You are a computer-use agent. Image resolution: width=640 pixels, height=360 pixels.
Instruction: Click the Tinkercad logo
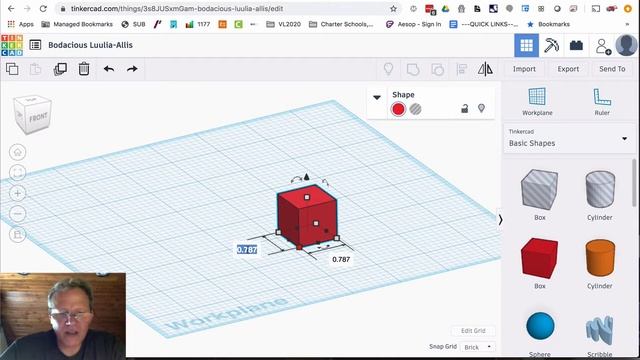[x=12, y=45]
